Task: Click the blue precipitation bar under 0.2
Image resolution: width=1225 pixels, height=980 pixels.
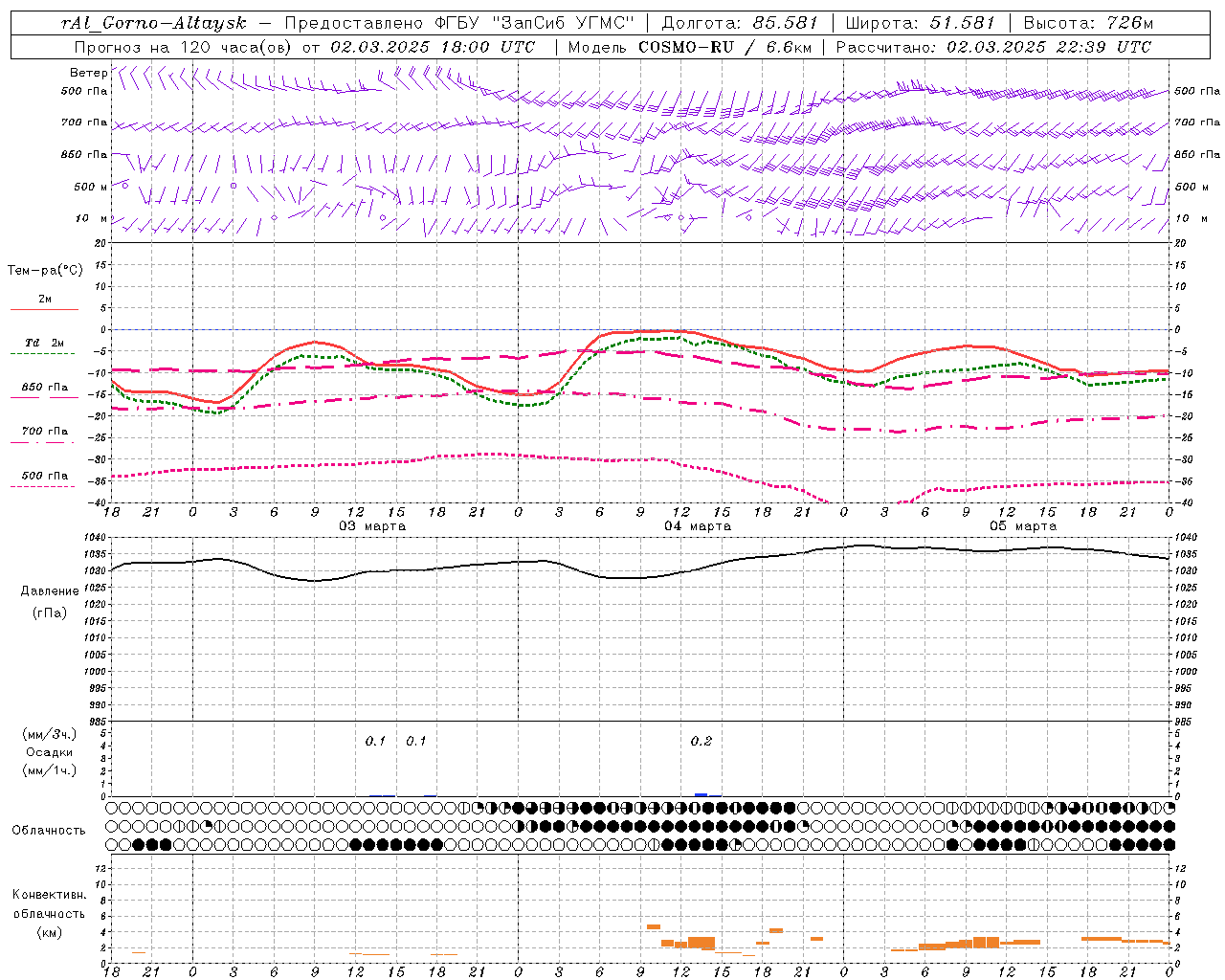Action: click(701, 794)
